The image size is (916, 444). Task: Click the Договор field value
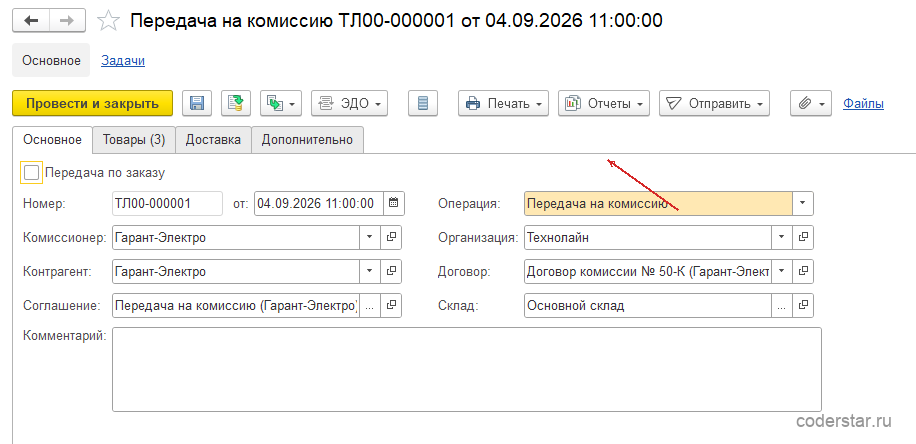tap(648, 271)
